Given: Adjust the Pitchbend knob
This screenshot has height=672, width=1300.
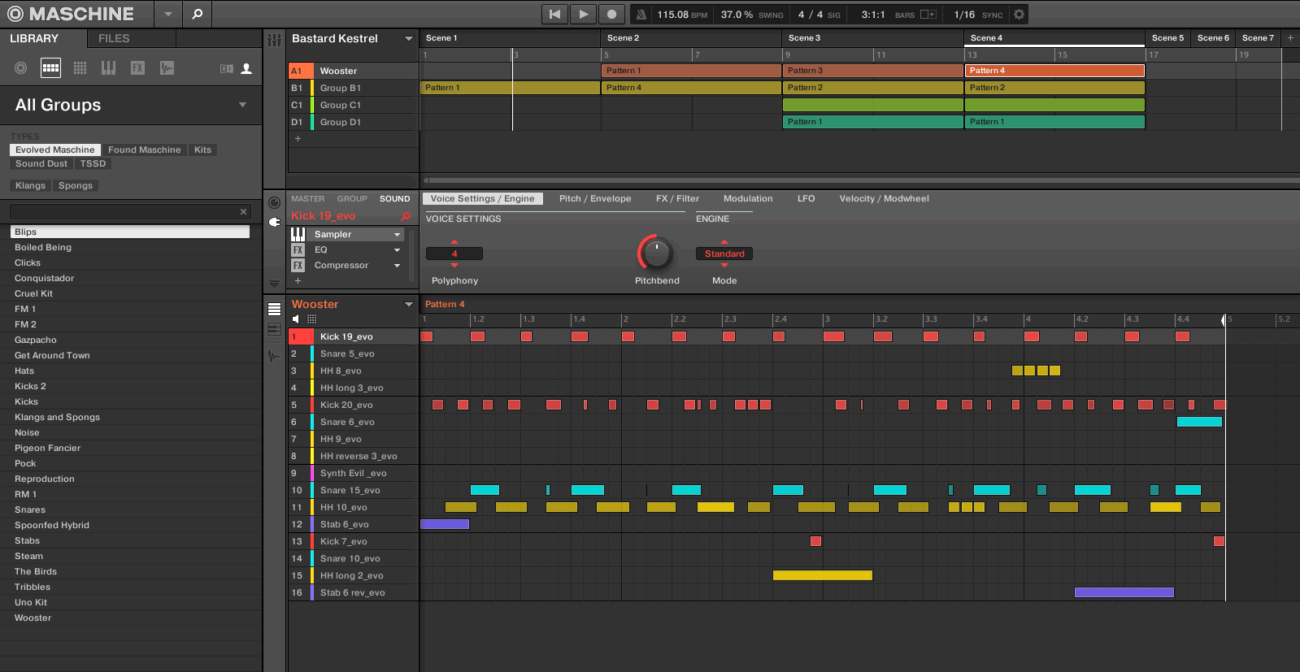Looking at the screenshot, I should 656,252.
